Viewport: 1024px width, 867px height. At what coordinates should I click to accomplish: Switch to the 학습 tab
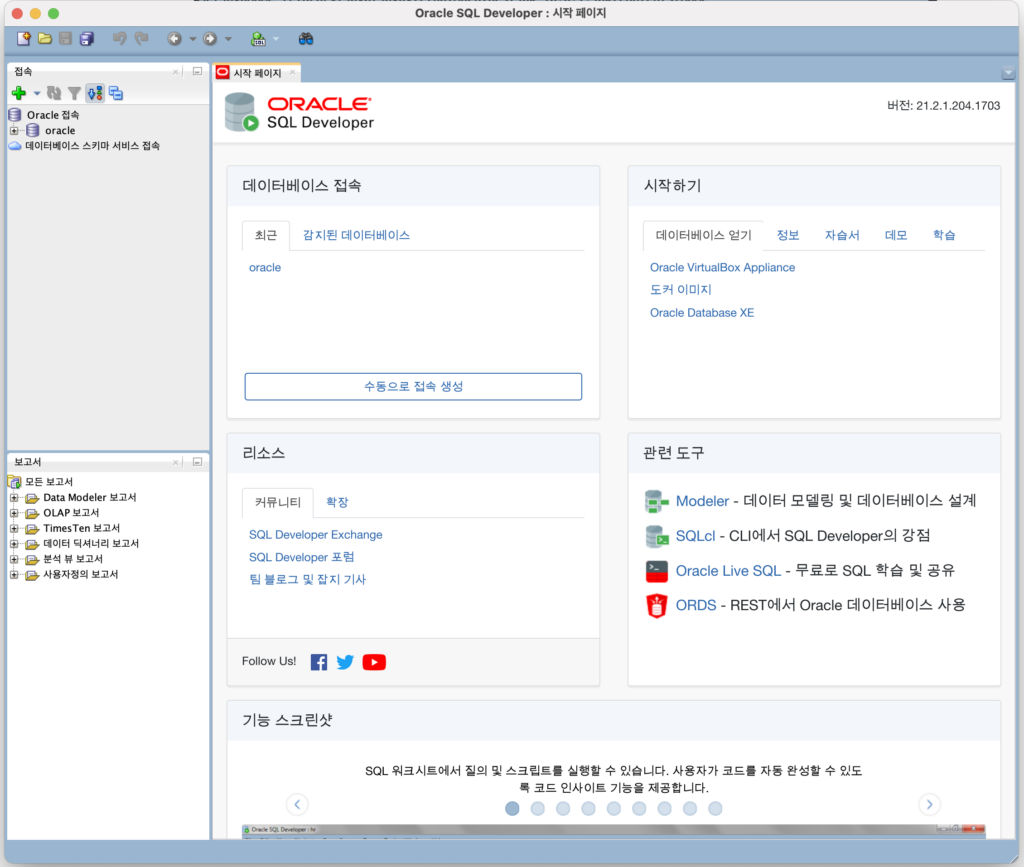944,235
